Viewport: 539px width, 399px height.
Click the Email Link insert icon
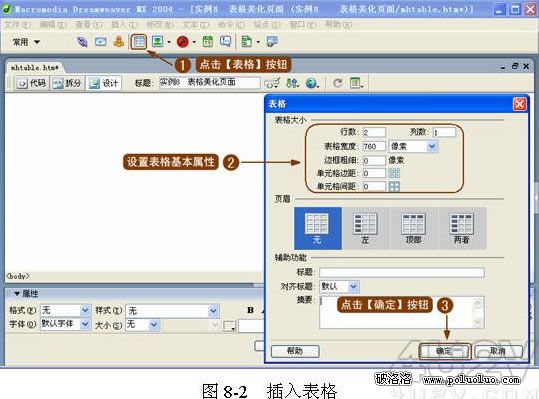[x=101, y=42]
